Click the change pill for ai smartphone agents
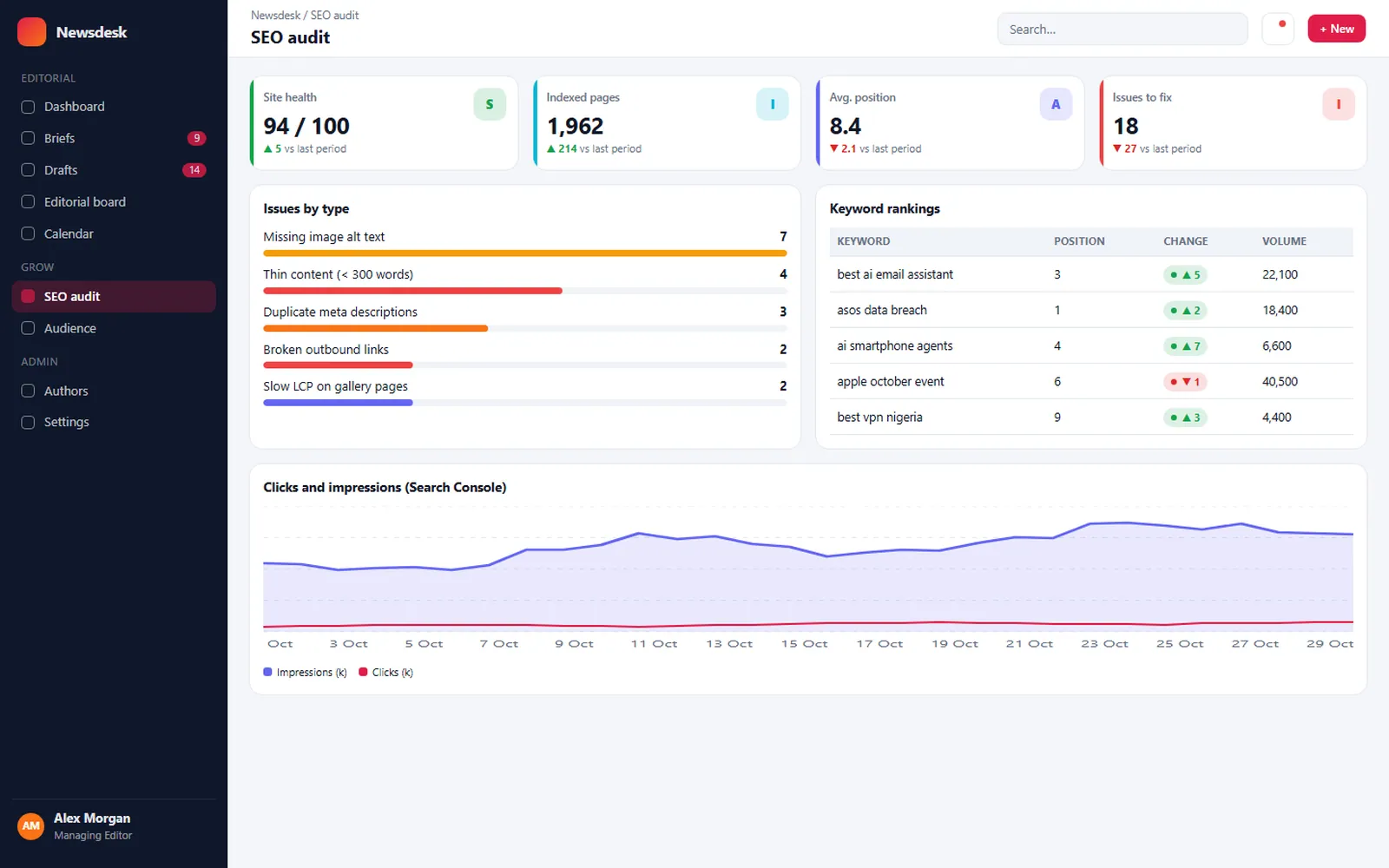 pos(1185,346)
